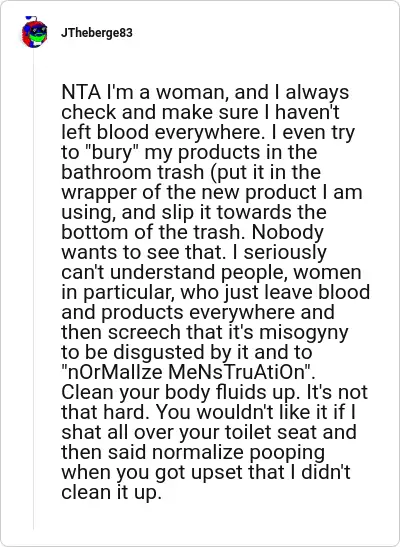Screen dimensions: 400x547
Task: Click the word "misogyny" in the comment
Action: pyautogui.click(x=304, y=333)
